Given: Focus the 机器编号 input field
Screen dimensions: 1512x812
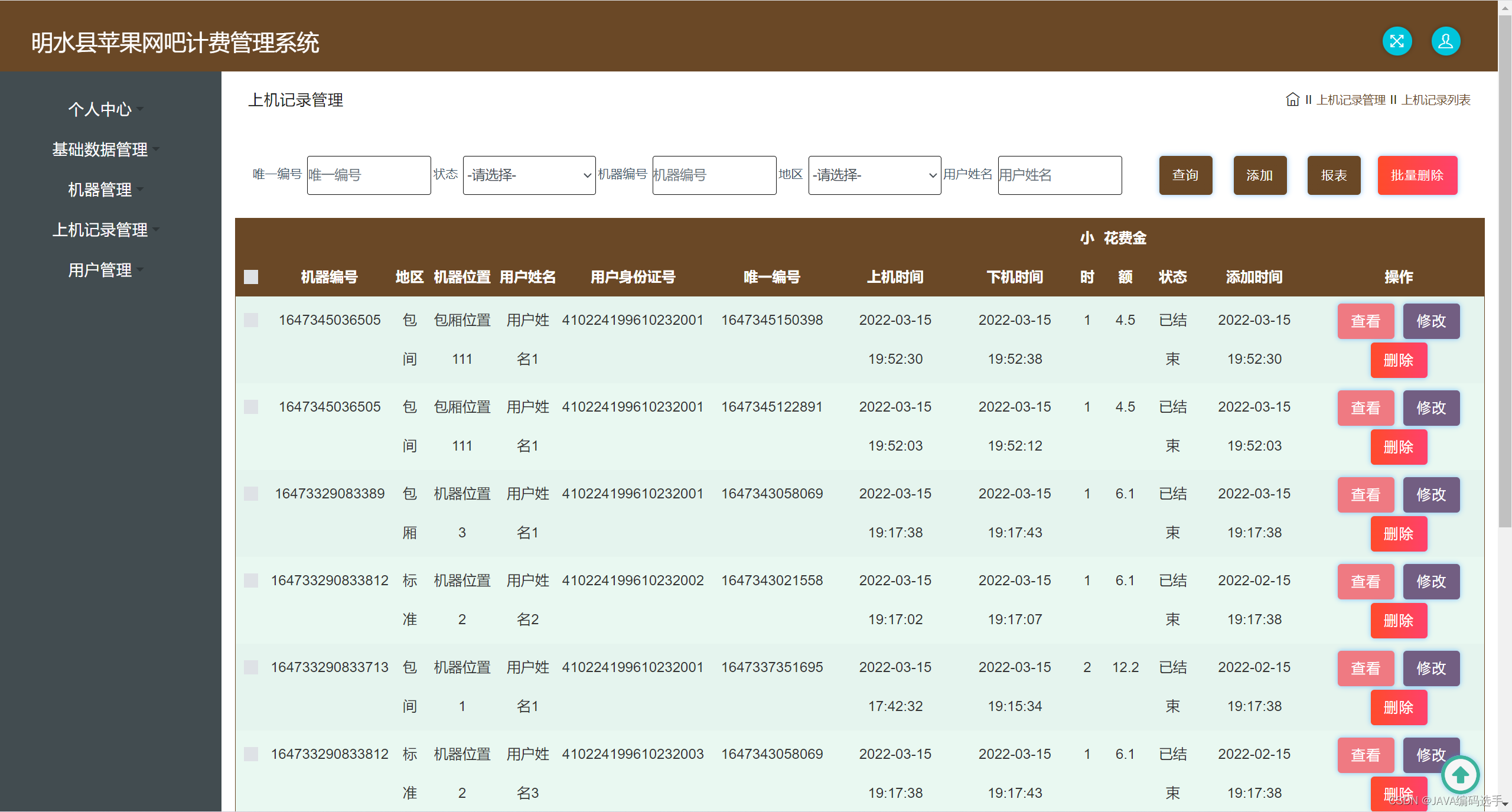Looking at the screenshot, I should (714, 175).
